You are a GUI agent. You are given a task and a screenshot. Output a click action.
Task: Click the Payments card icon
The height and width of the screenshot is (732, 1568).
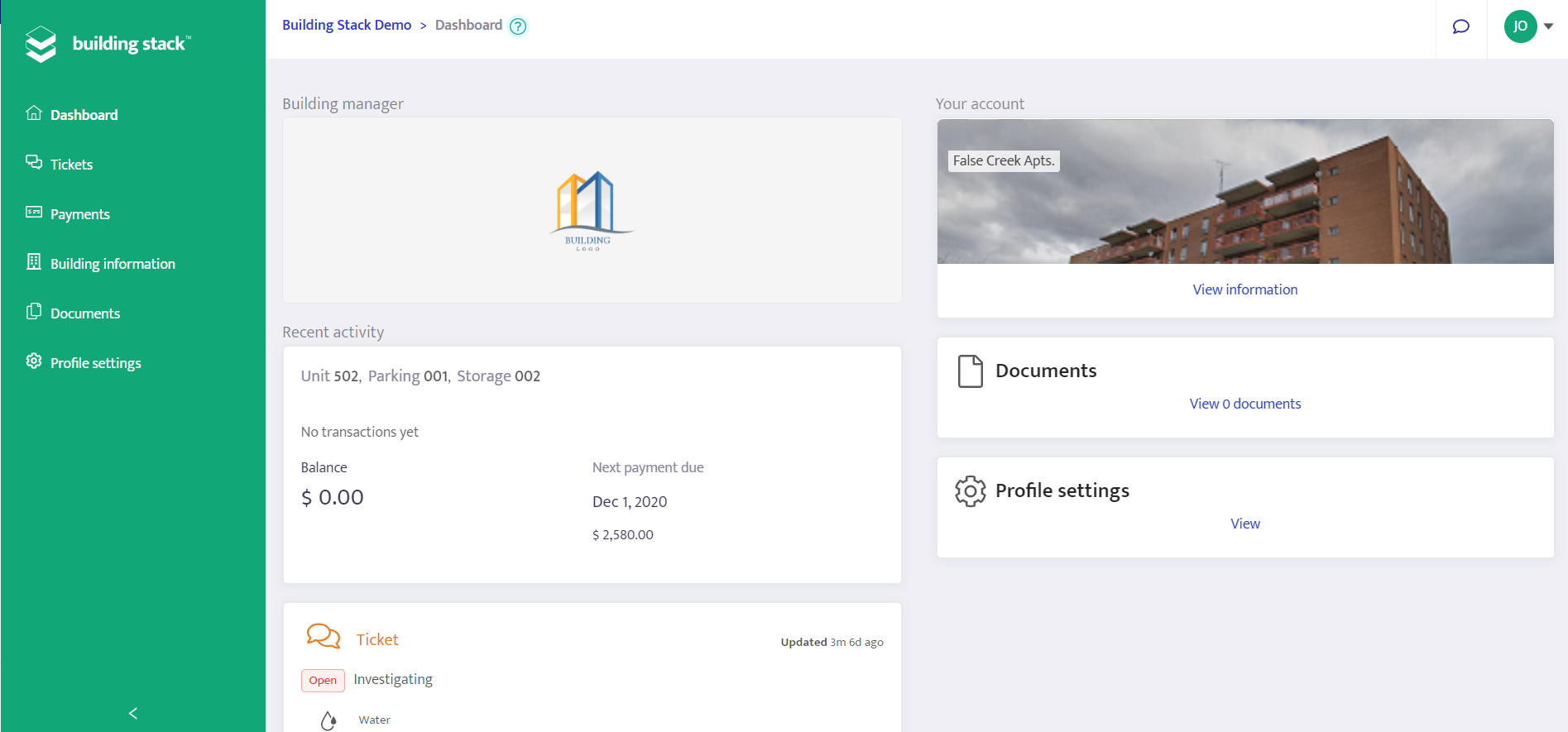(34, 212)
